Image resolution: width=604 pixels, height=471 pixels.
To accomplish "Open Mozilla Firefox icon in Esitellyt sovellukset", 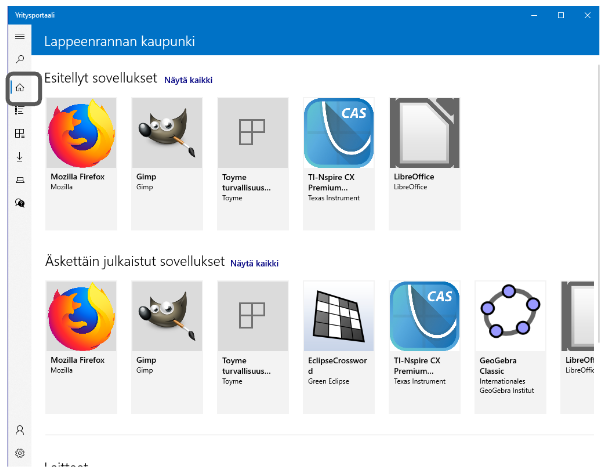I will point(81,133).
